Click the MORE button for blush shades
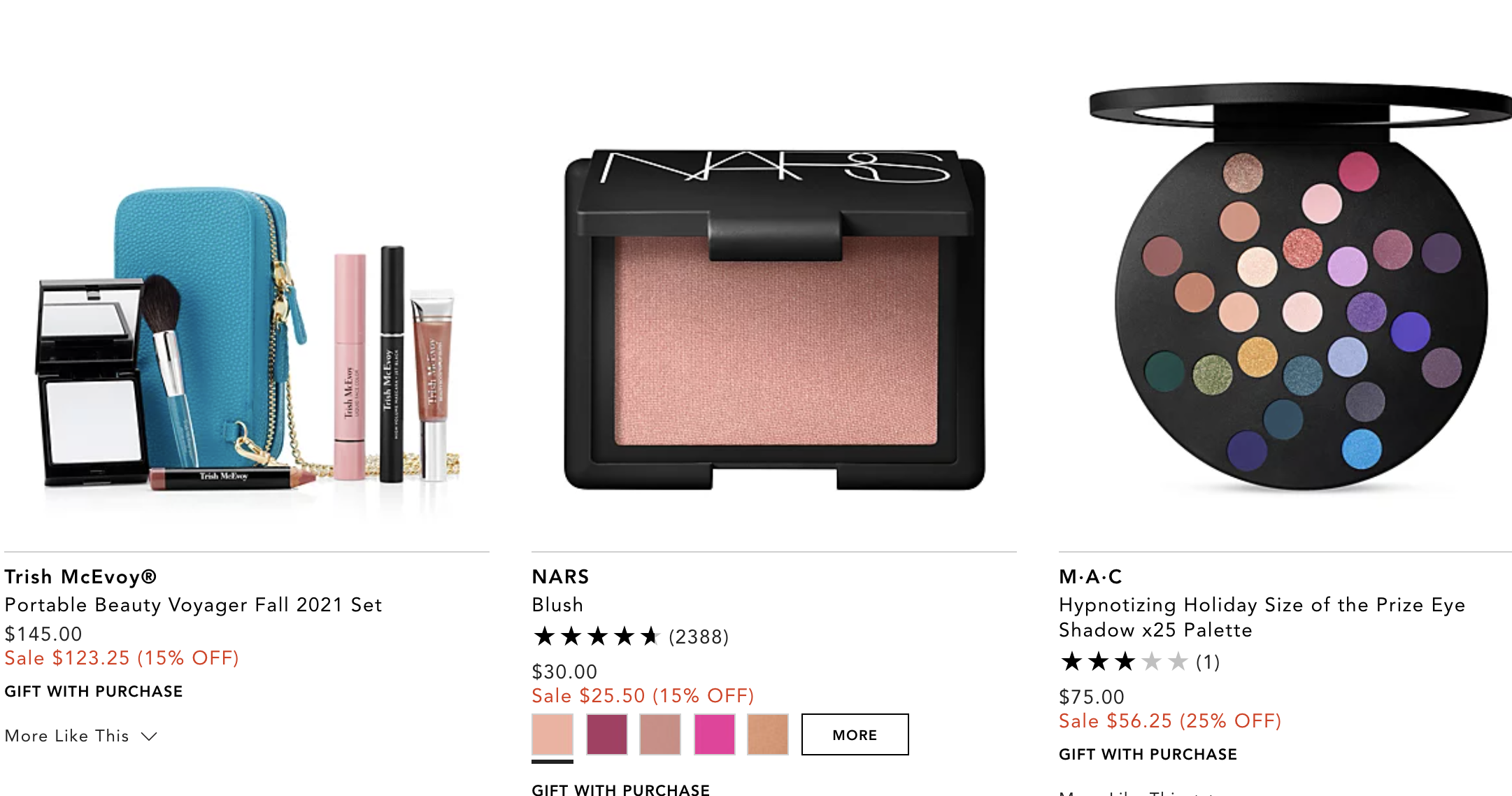This screenshot has width=1512, height=796. pyautogui.click(x=855, y=734)
